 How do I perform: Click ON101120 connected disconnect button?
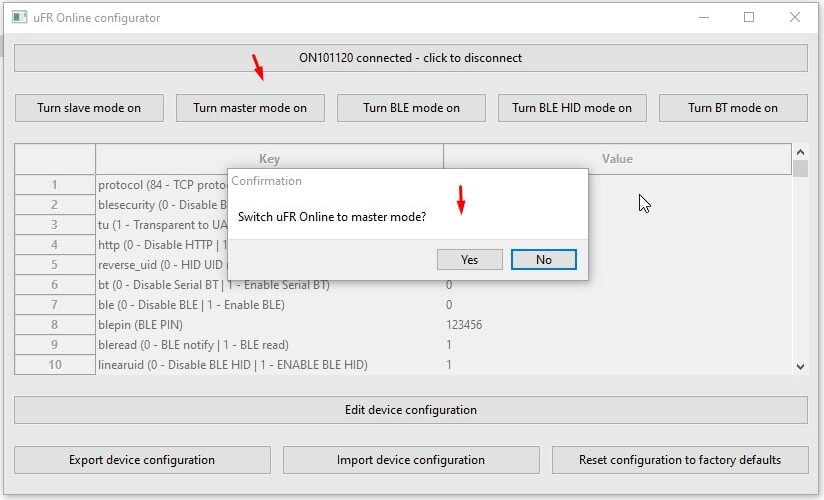tap(410, 58)
